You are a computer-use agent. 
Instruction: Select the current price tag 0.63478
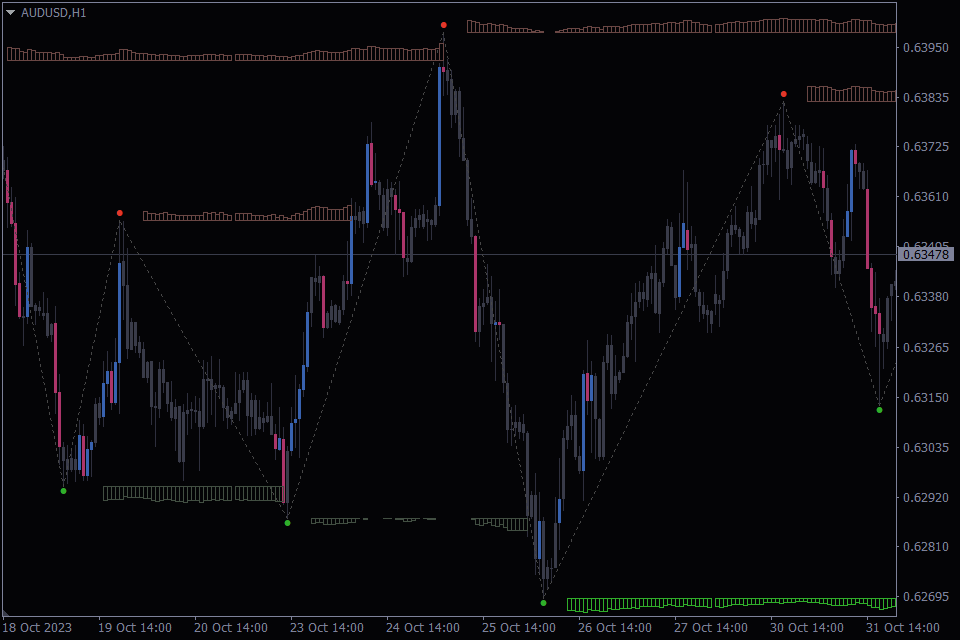point(925,255)
